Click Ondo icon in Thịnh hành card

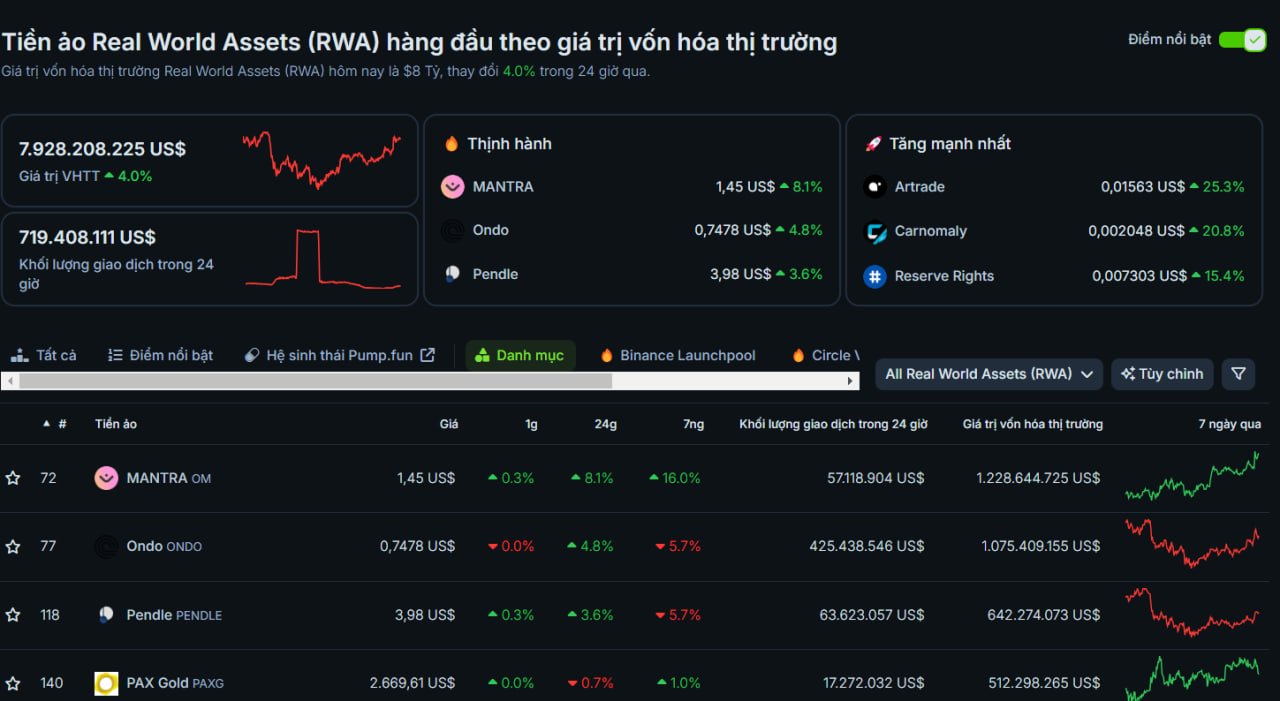point(453,231)
